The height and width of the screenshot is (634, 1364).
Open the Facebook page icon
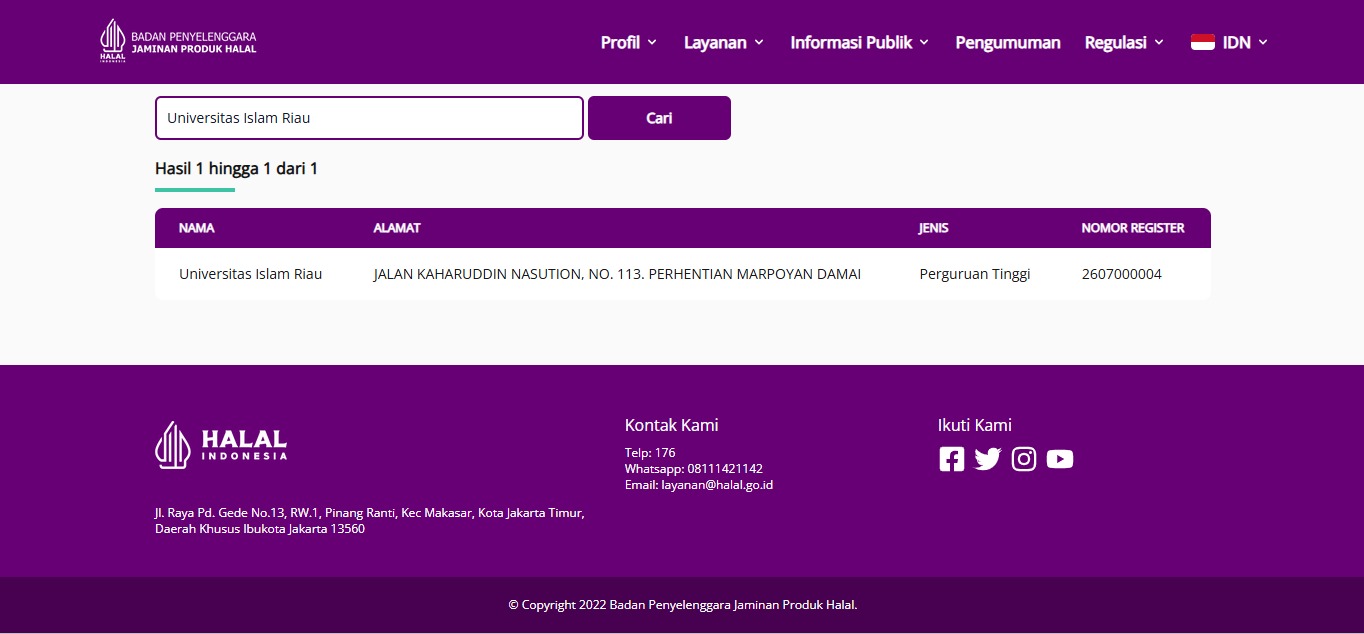tap(952, 459)
